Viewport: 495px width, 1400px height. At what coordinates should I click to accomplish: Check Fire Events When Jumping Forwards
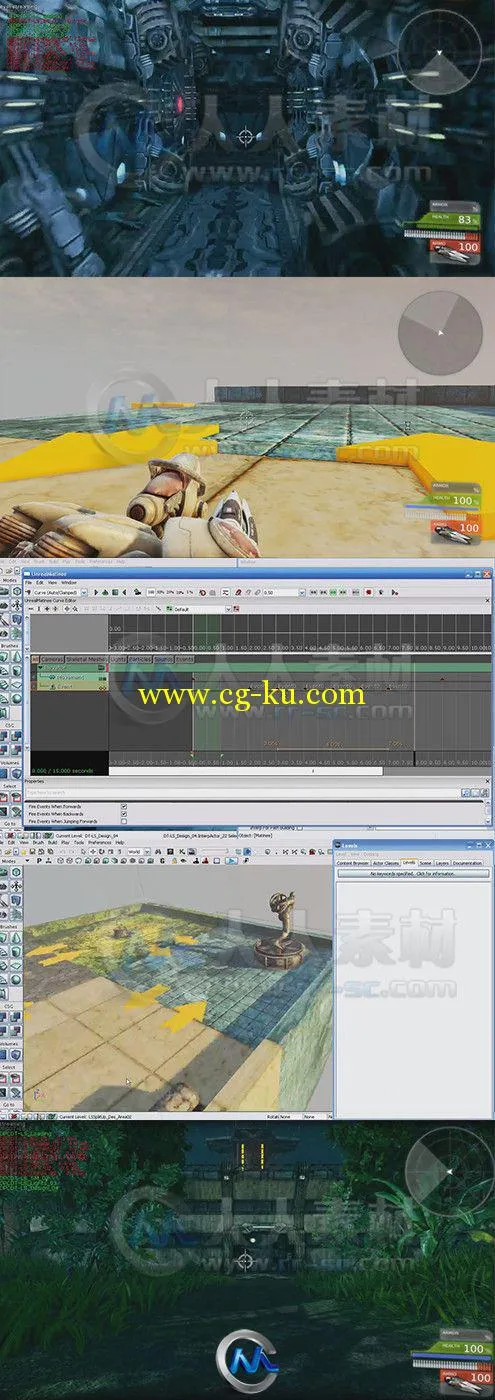pos(123,820)
